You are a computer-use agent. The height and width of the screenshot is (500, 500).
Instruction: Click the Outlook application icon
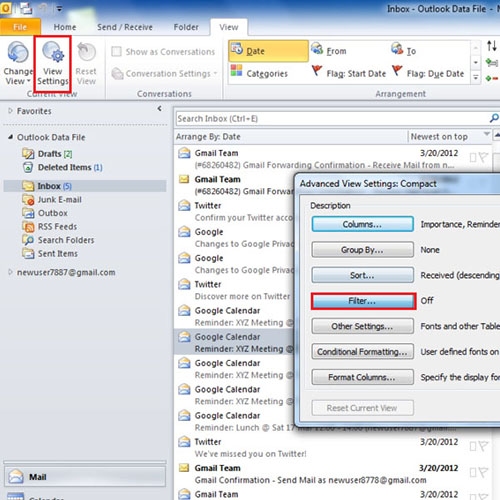[6, 8]
